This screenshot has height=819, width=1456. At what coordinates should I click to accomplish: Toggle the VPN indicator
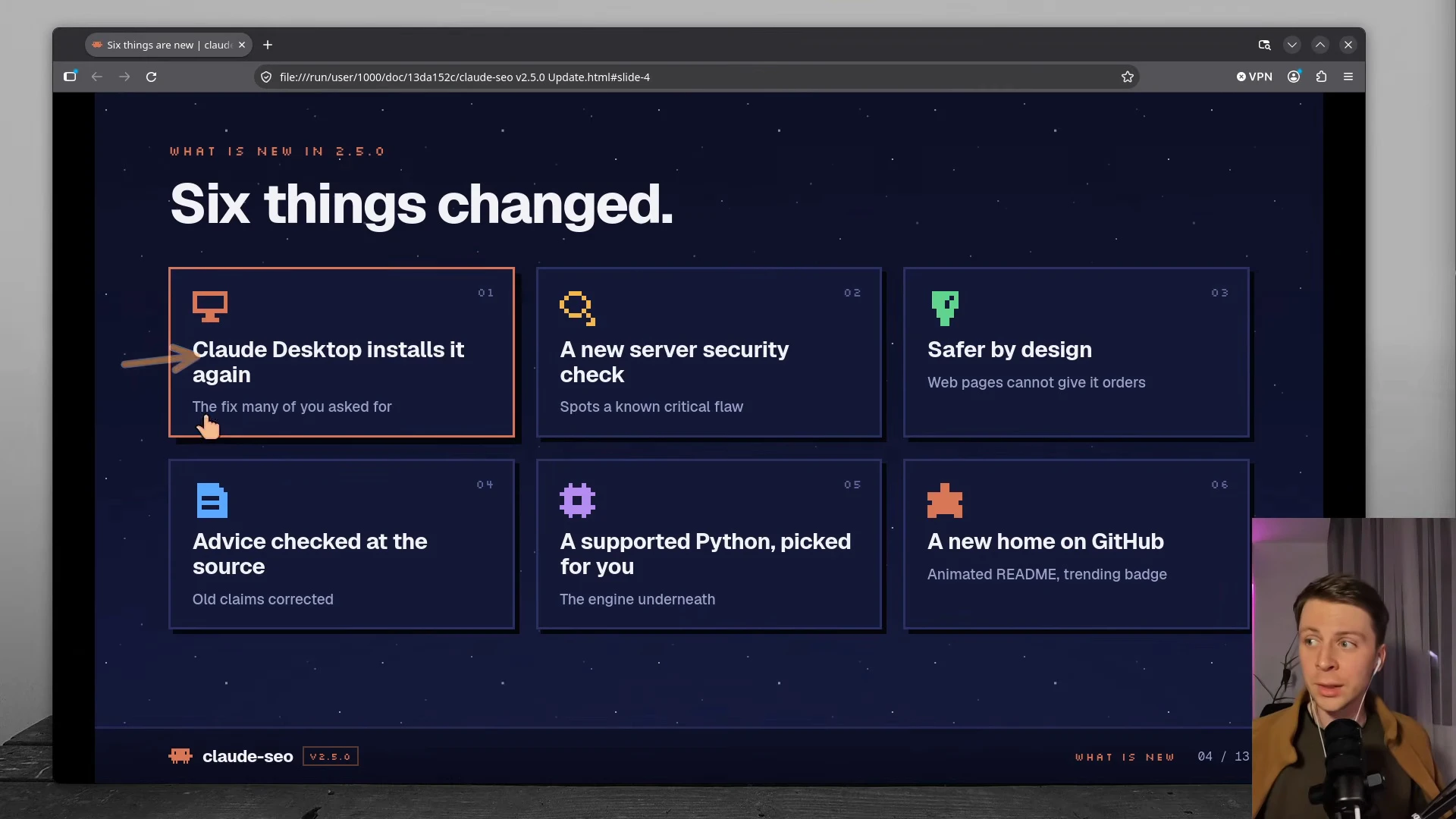[1254, 77]
